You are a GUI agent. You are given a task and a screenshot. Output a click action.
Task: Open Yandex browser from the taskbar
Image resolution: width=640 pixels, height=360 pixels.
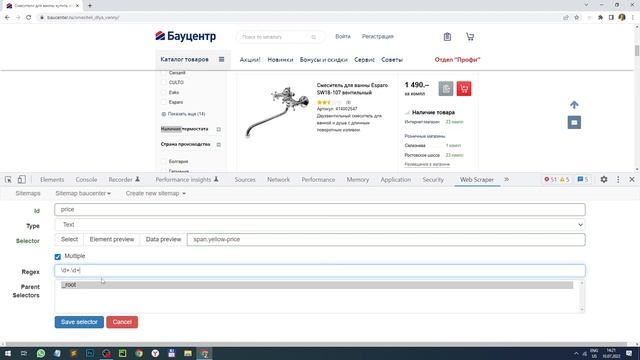coord(155,353)
